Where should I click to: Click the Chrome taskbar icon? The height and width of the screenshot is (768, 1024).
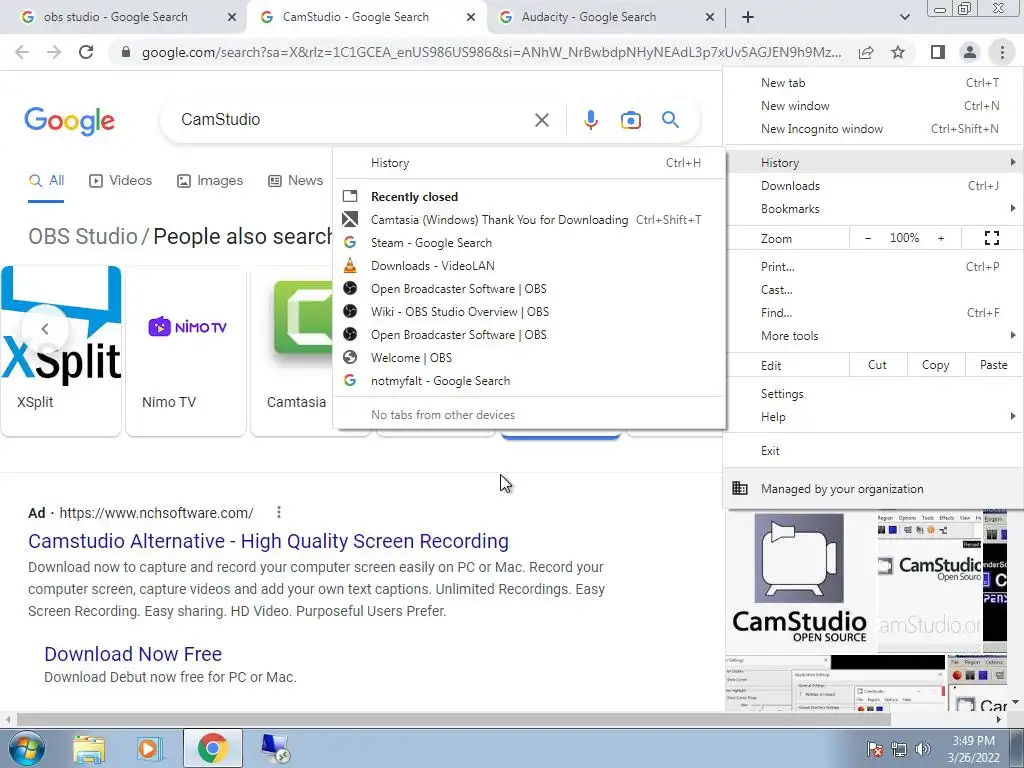point(212,748)
